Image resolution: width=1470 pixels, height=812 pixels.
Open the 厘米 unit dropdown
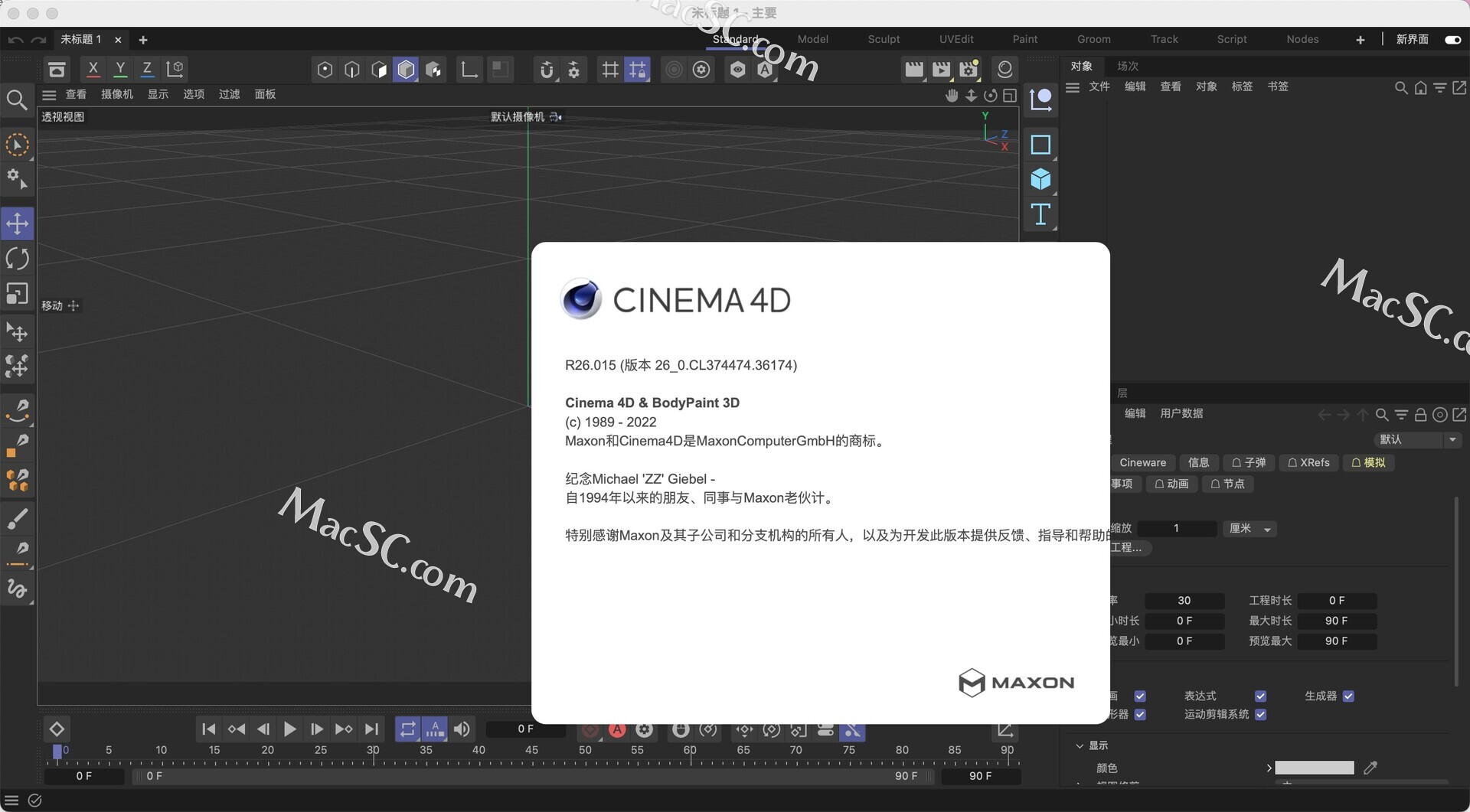coord(1249,529)
